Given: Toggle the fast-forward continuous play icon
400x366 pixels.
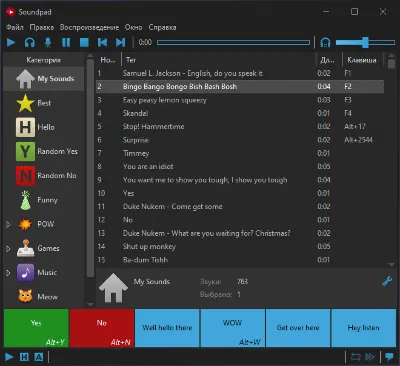Looking at the screenshot, I should tap(370, 357).
